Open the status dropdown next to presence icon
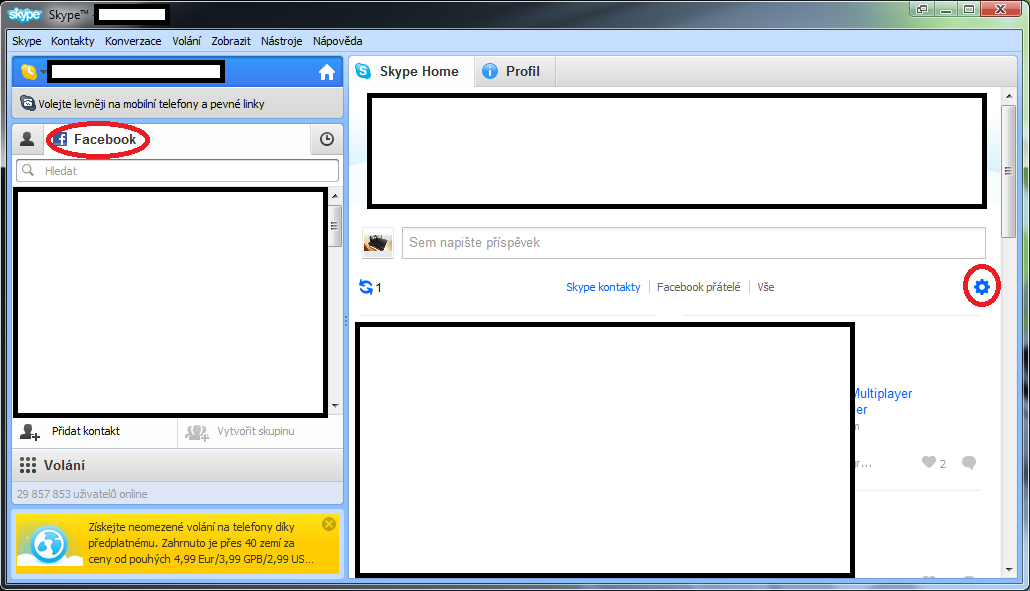The height and width of the screenshot is (591, 1030). tap(43, 72)
